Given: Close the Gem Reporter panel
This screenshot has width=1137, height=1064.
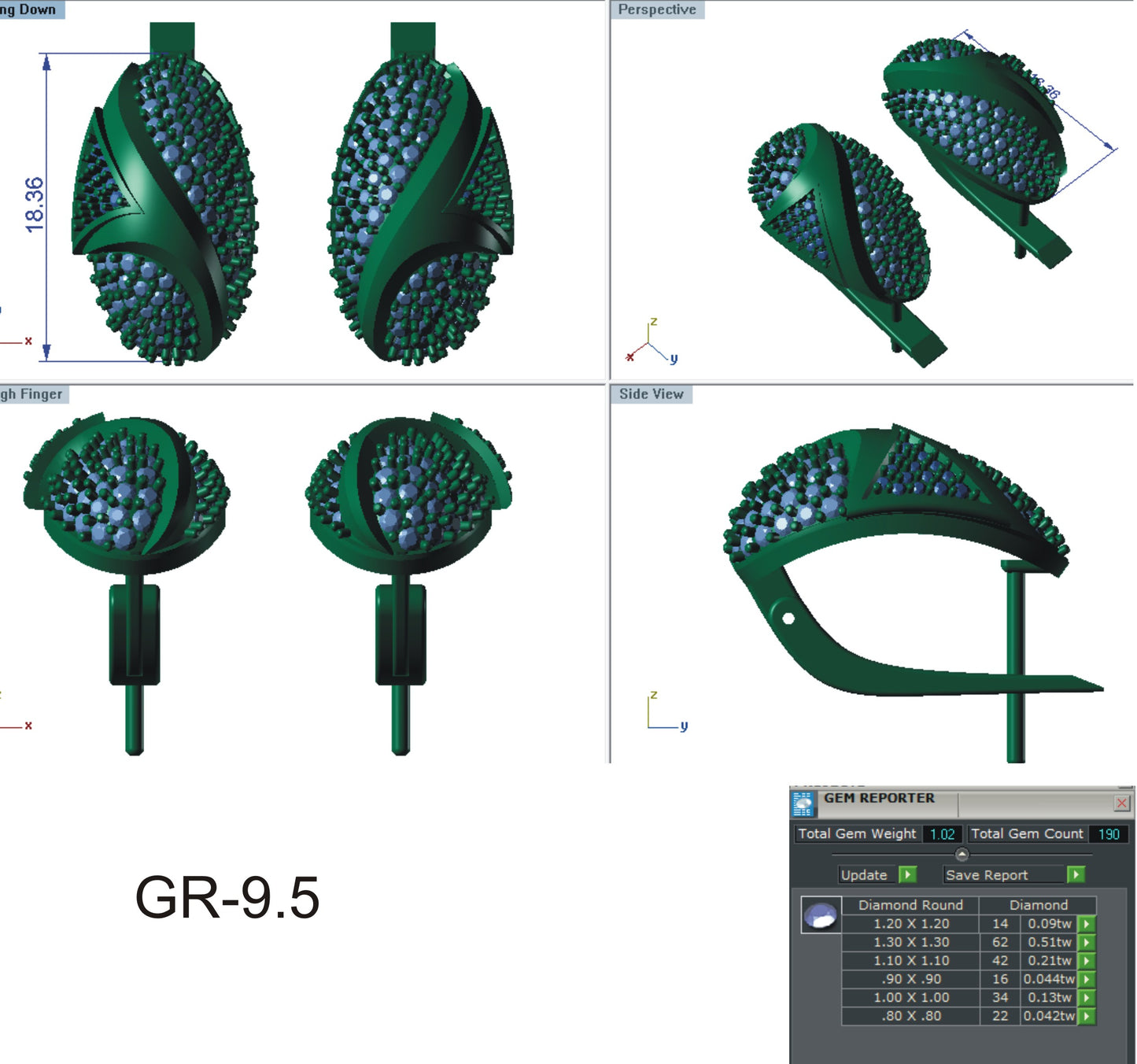Looking at the screenshot, I should (x=1122, y=803).
